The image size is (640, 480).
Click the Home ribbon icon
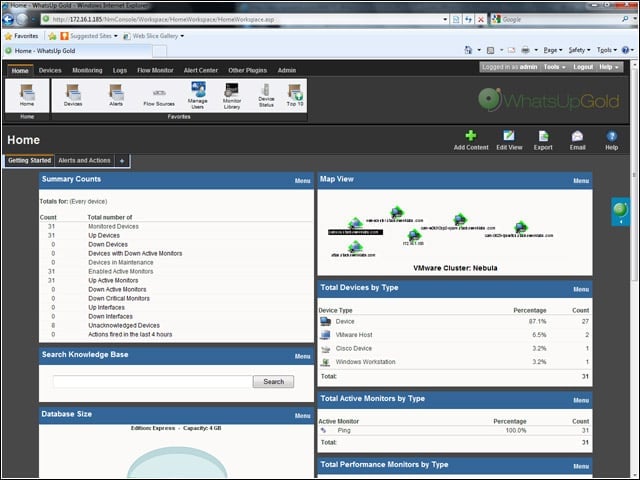pyautogui.click(x=27, y=95)
